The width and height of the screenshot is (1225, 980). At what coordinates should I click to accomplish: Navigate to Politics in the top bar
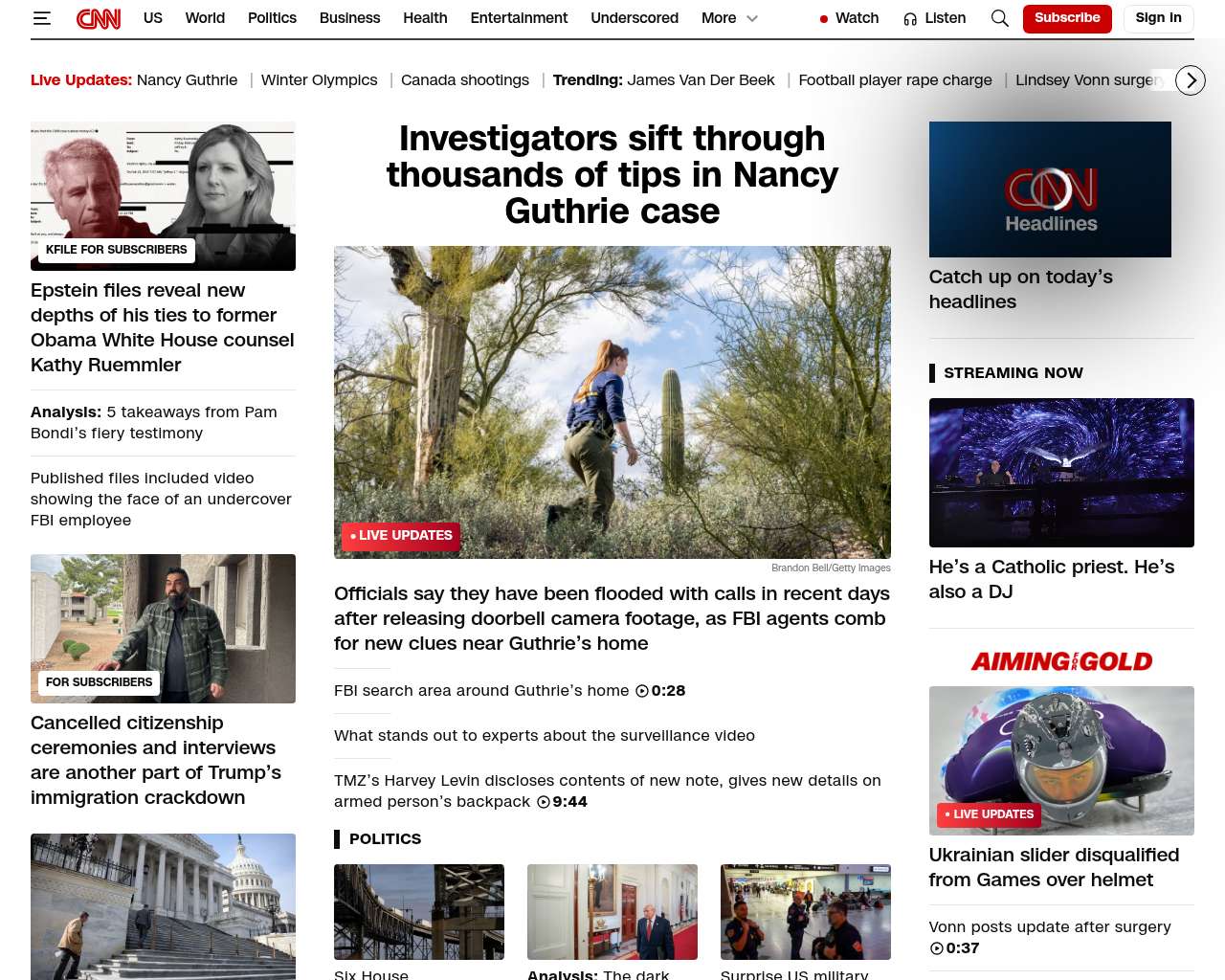(272, 18)
